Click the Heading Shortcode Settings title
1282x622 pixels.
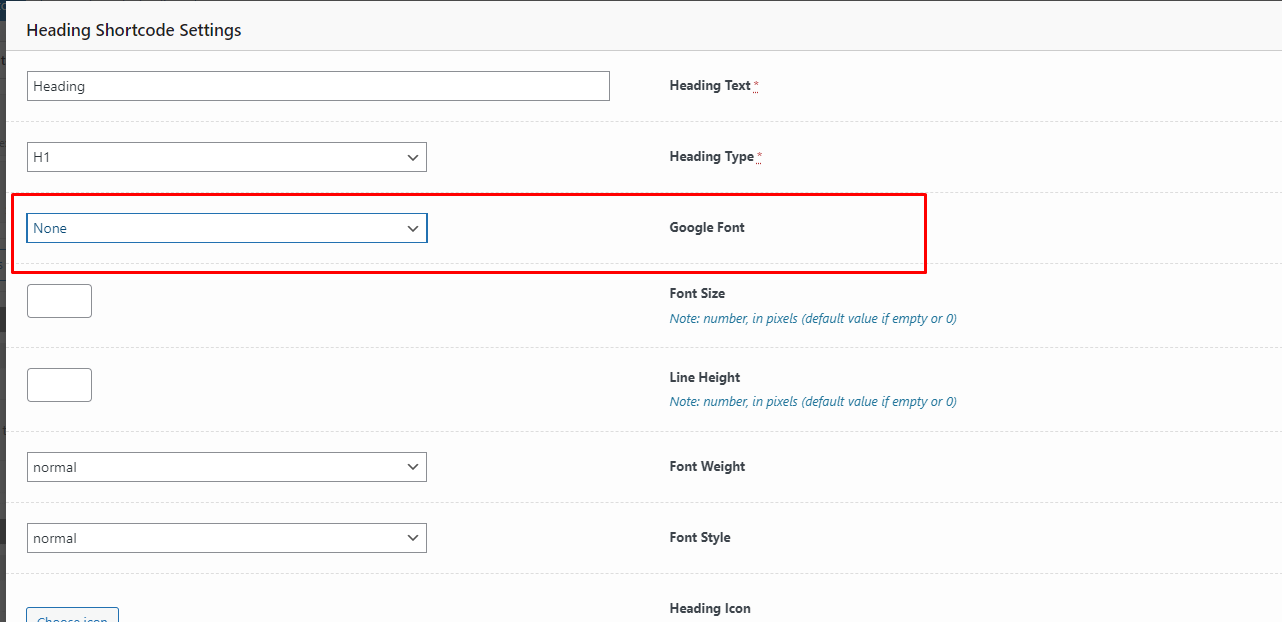click(x=134, y=30)
